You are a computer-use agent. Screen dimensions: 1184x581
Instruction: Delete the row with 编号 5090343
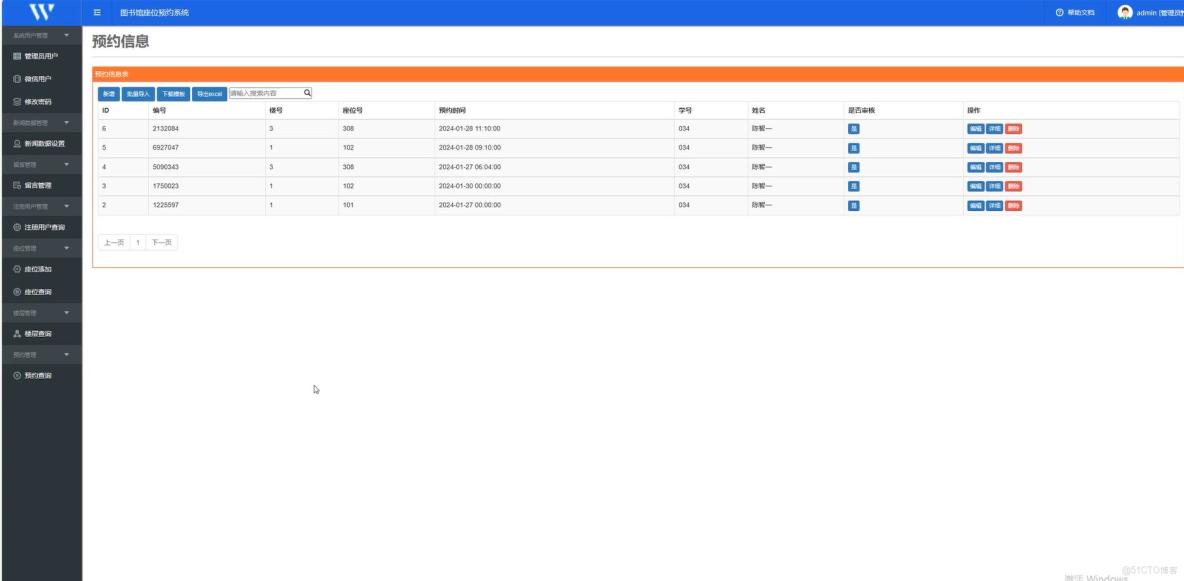coord(1013,167)
